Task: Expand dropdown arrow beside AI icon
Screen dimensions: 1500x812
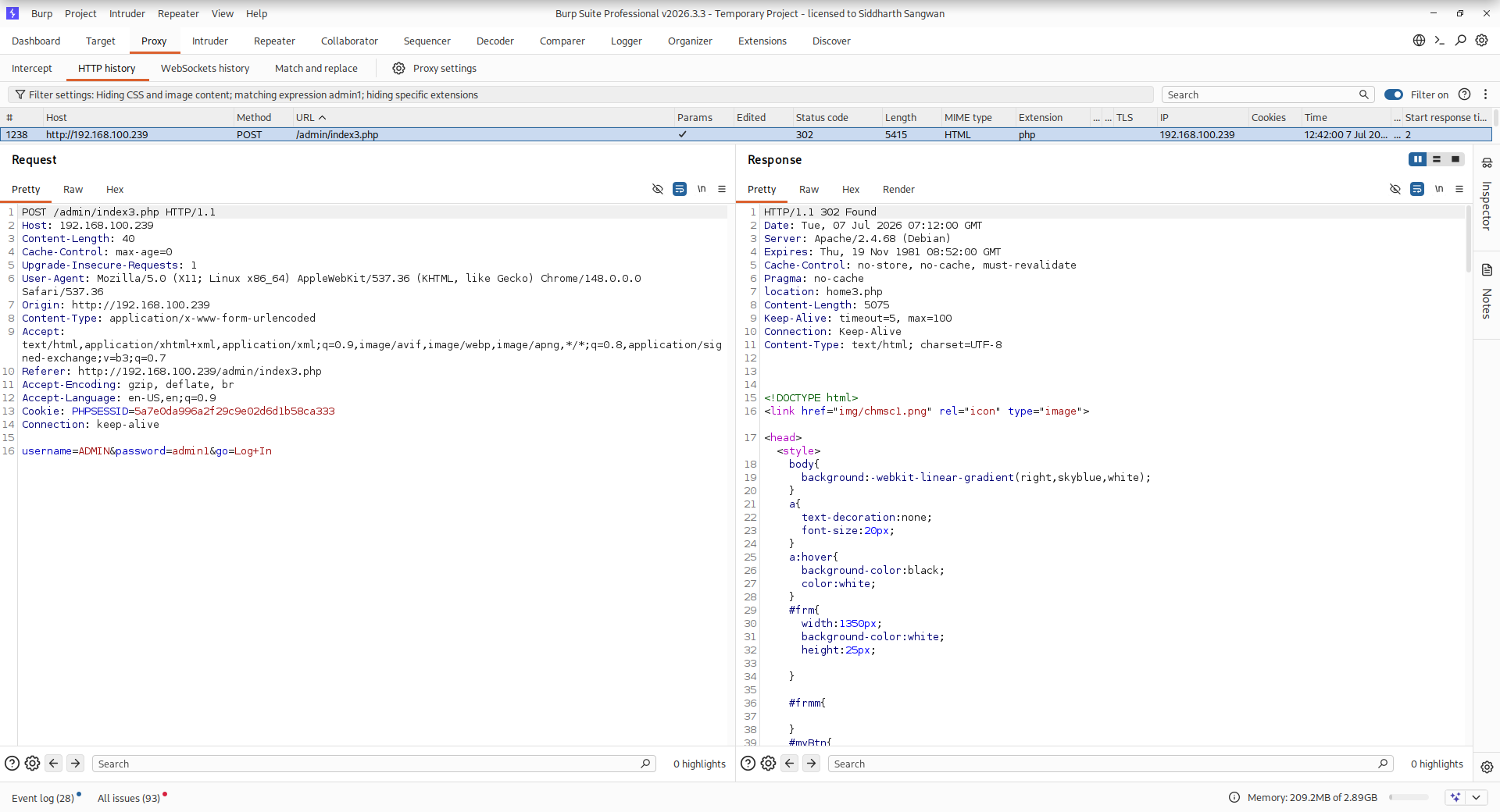Action: (1476, 797)
